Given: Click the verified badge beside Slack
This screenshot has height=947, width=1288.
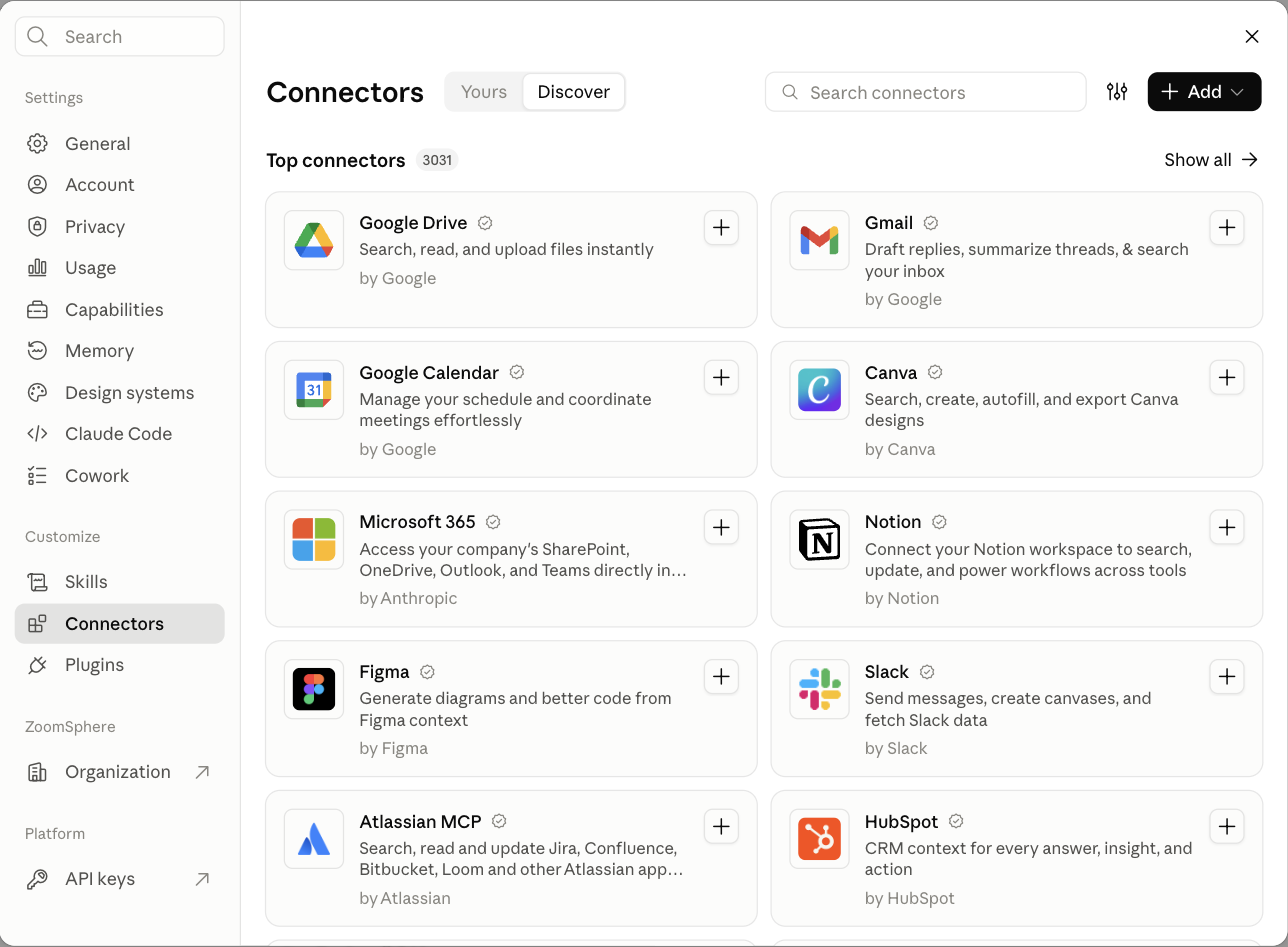Looking at the screenshot, I should [927, 672].
